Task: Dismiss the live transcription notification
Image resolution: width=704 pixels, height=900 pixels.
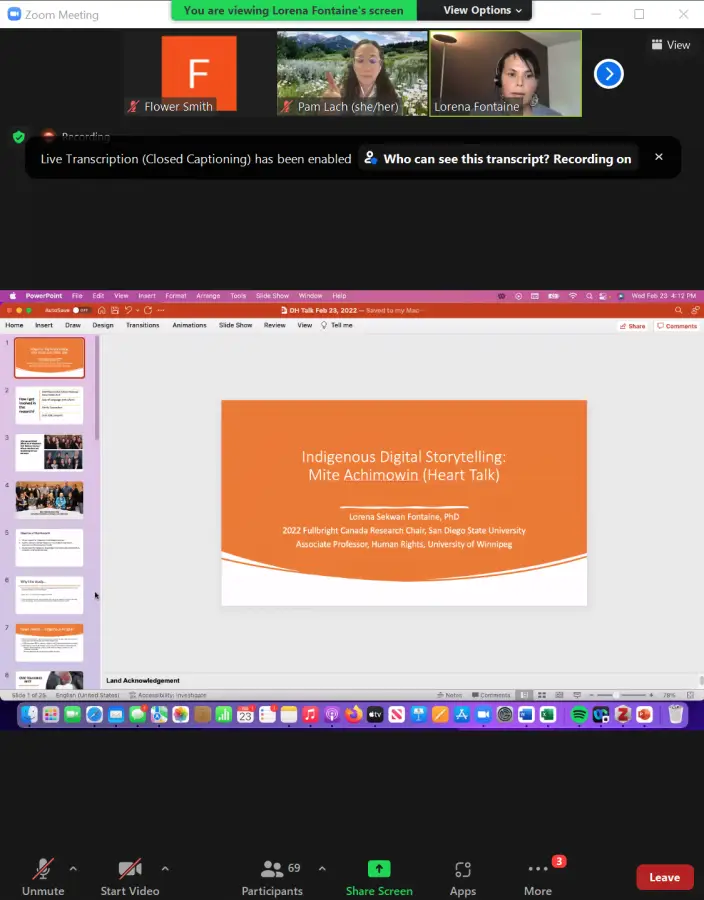Action: point(659,157)
